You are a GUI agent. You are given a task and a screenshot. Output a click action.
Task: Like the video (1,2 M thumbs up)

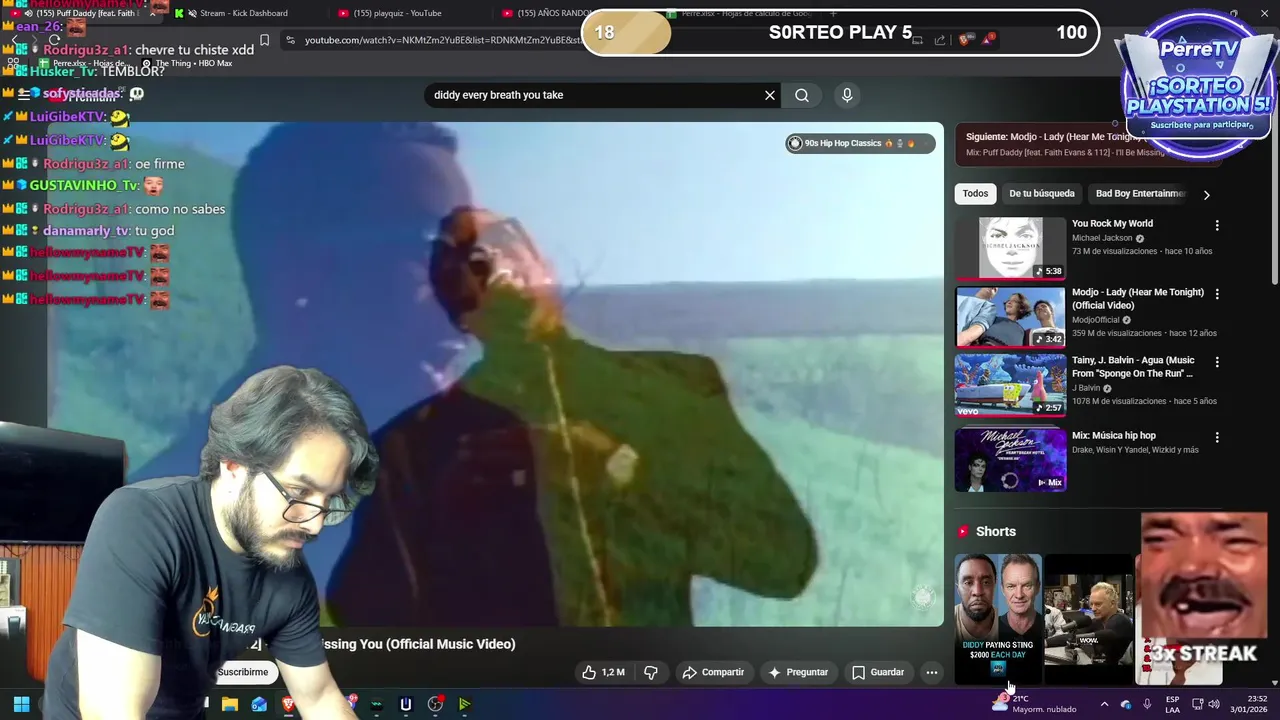coord(604,672)
